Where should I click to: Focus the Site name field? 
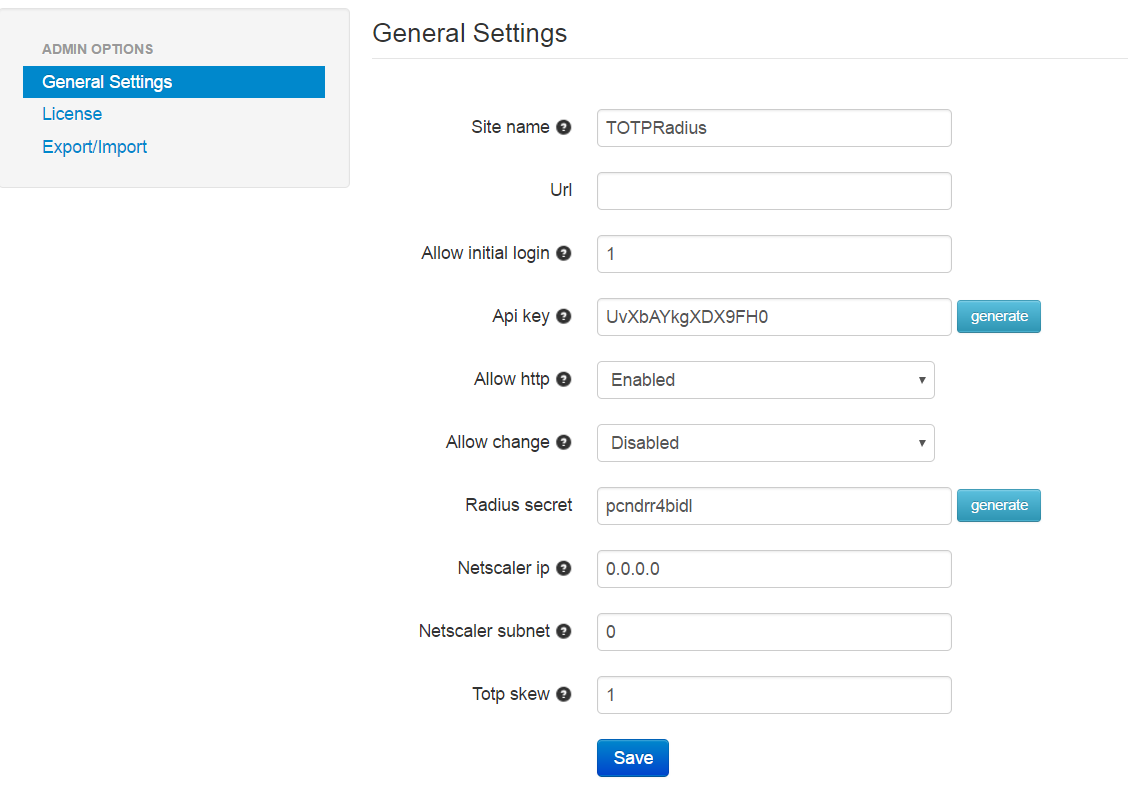pyautogui.click(x=774, y=128)
